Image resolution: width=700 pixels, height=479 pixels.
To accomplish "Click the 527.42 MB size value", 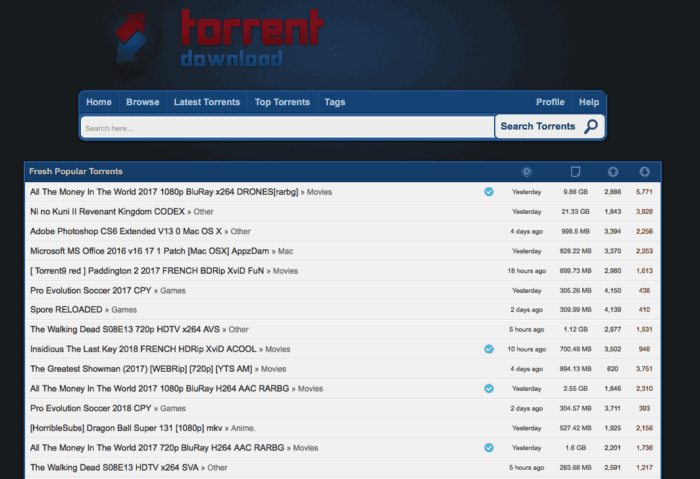I will [575, 428].
